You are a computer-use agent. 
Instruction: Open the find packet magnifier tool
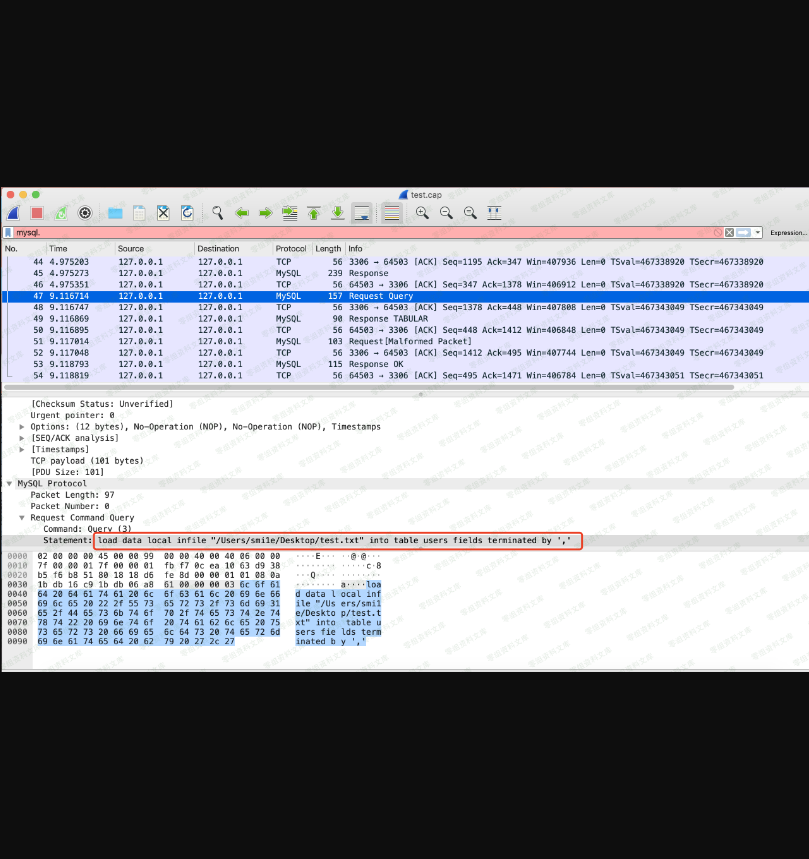click(x=216, y=213)
